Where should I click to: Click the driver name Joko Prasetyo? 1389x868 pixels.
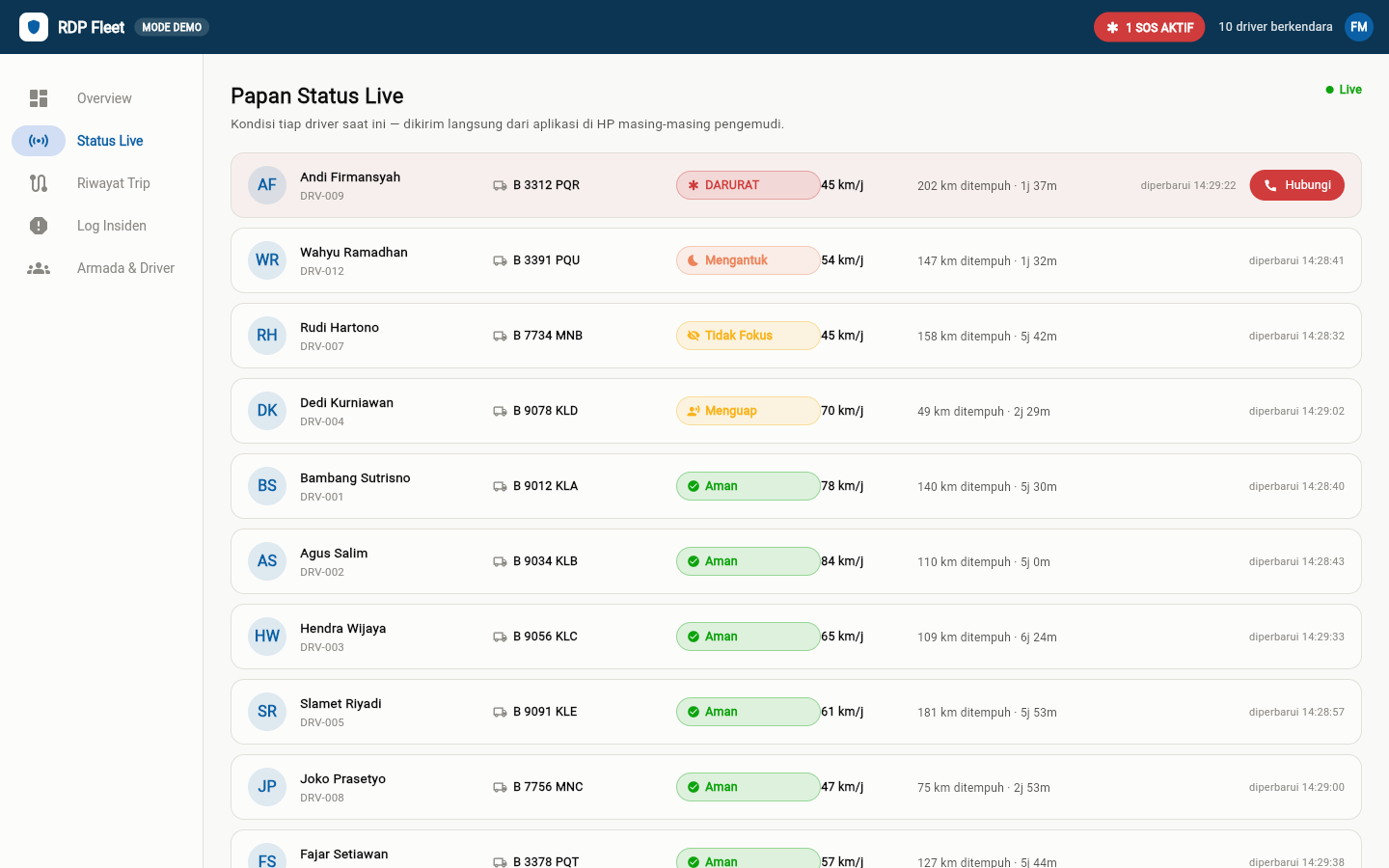point(342,779)
